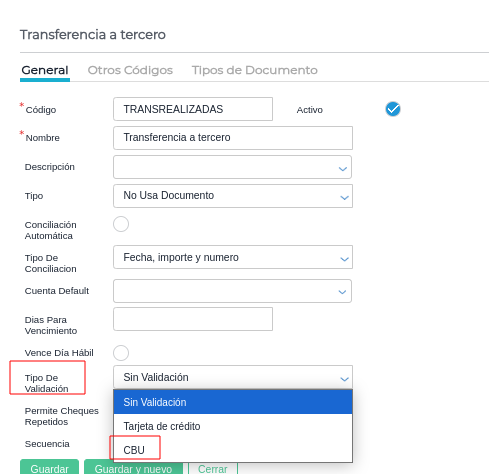Image resolution: width=489 pixels, height=474 pixels.
Task: Focus the Dias Para Vencimiento field
Action: [193, 319]
